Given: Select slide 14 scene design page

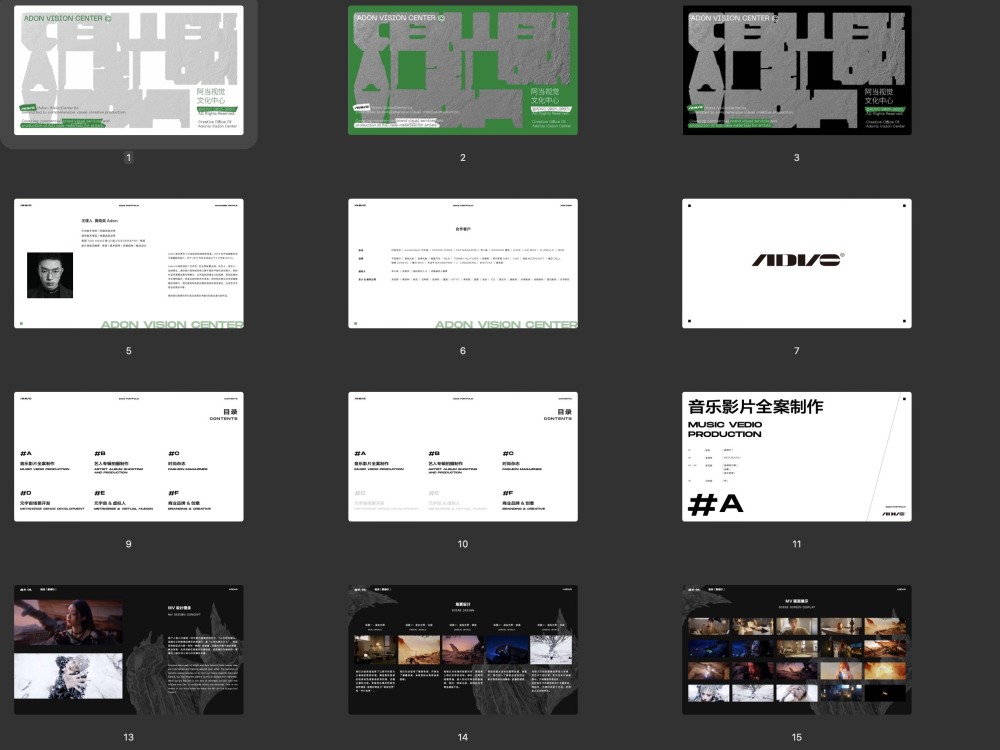Looking at the screenshot, I should pyautogui.click(x=463, y=650).
